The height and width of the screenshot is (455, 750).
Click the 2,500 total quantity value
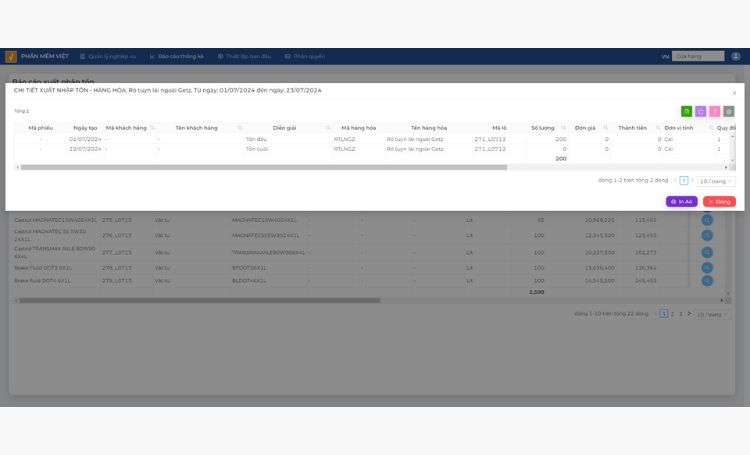pos(537,292)
